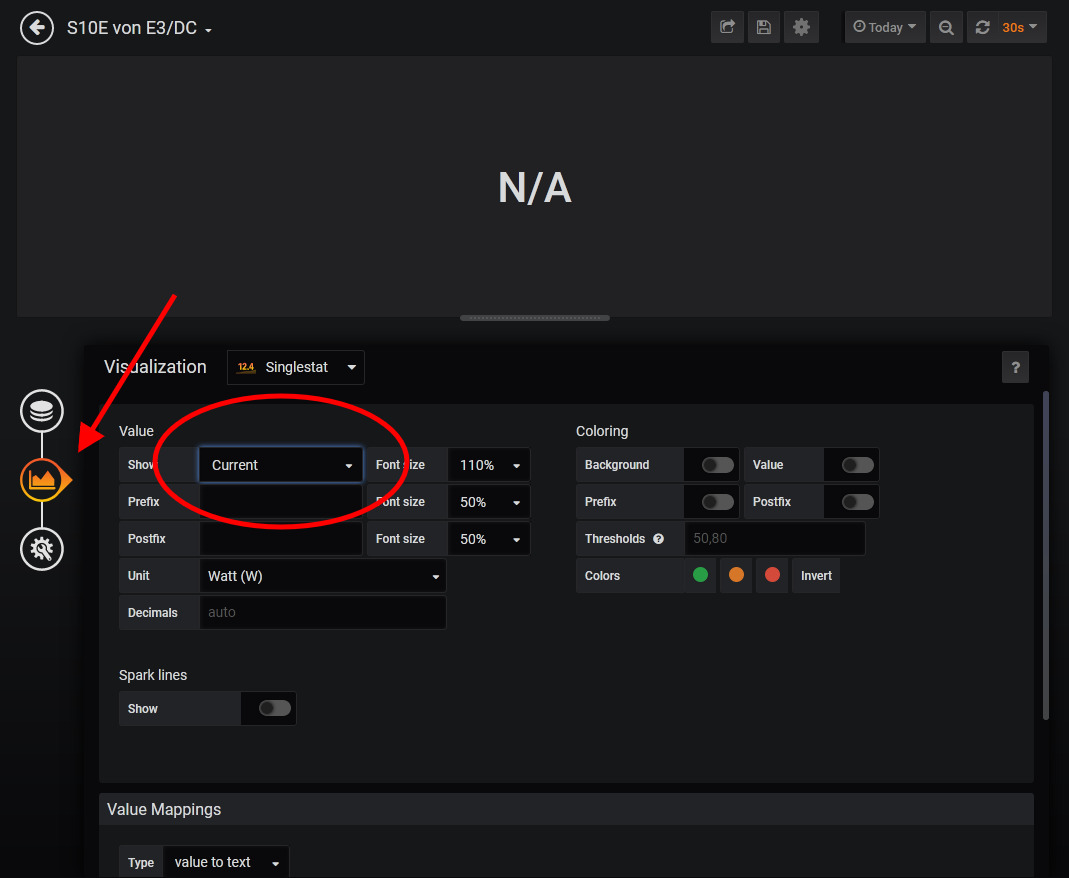Enable the Value coloring switch
The image size is (1069, 878).
[857, 465]
